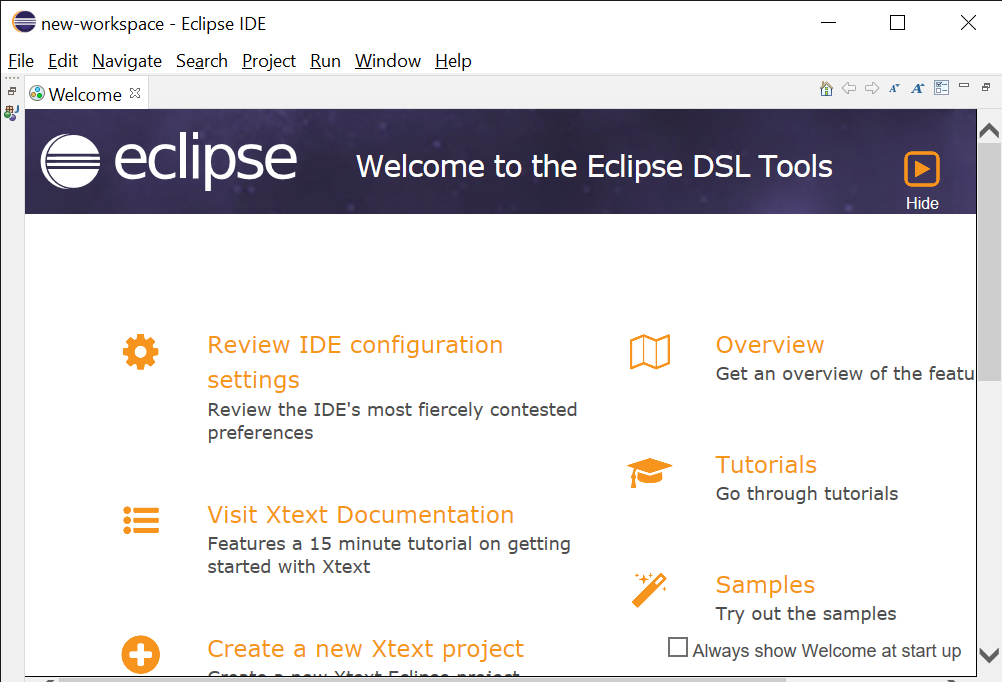Click the gear icon for IDE configuration
This screenshot has width=1002, height=682.
141,352
